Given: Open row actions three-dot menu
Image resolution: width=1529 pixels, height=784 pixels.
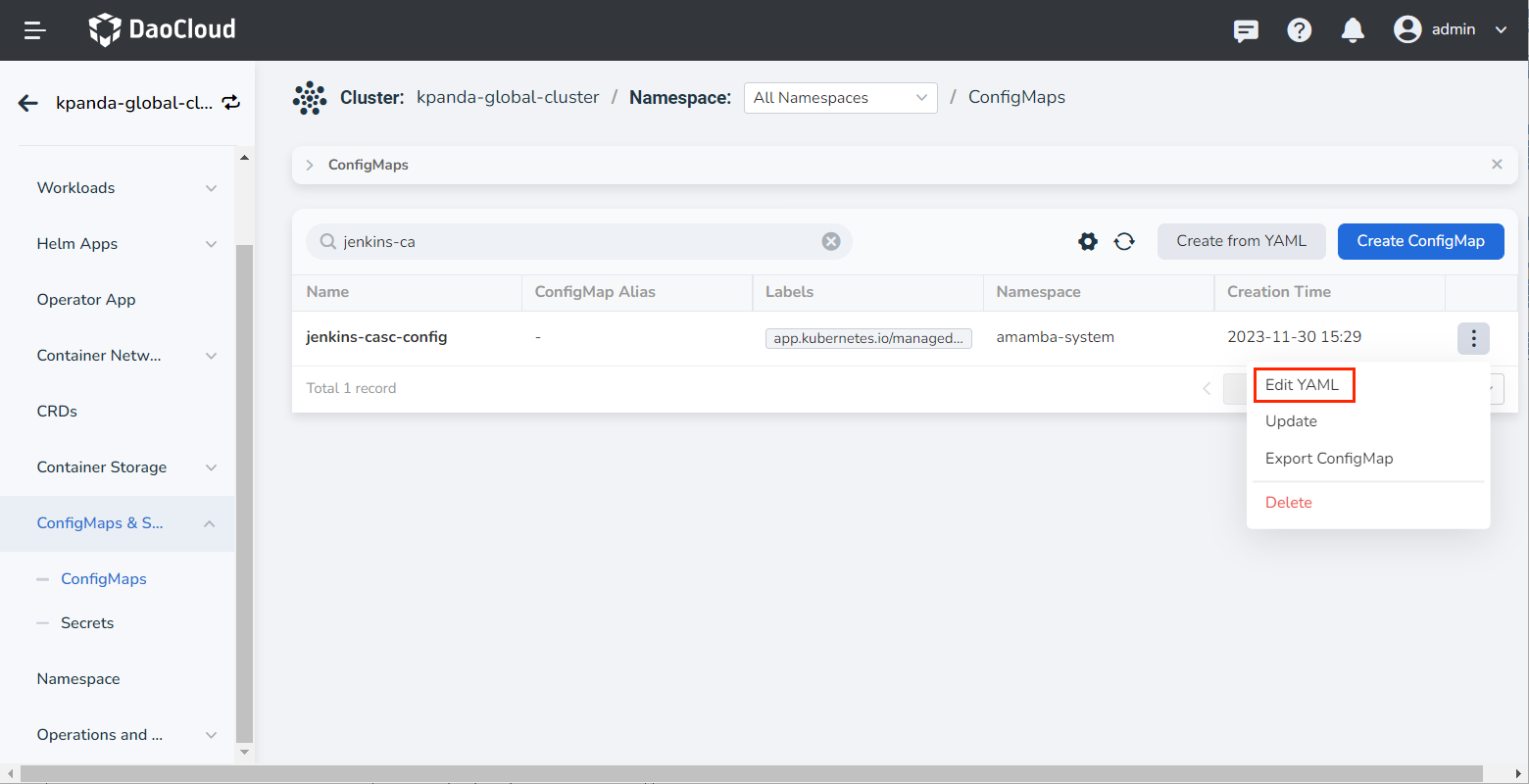Looking at the screenshot, I should point(1473,338).
